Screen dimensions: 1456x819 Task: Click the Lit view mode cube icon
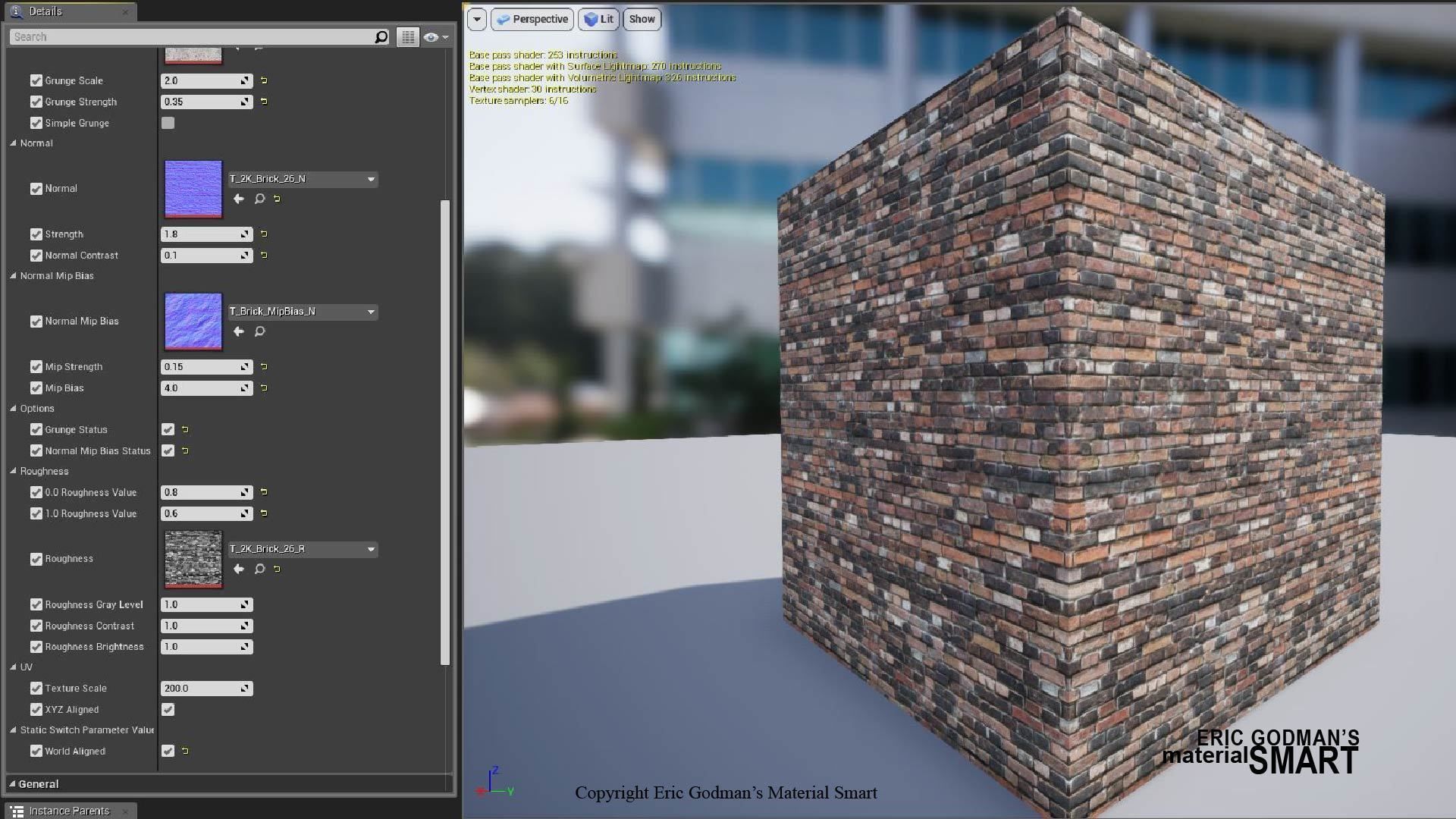point(591,20)
